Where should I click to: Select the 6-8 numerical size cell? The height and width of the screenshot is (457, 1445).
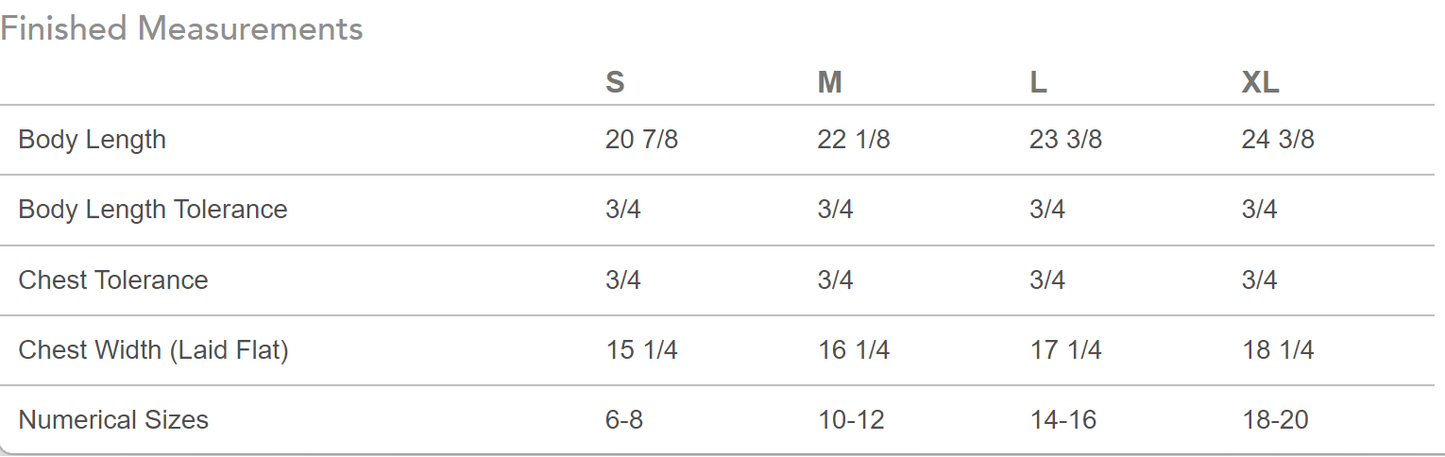pos(624,420)
